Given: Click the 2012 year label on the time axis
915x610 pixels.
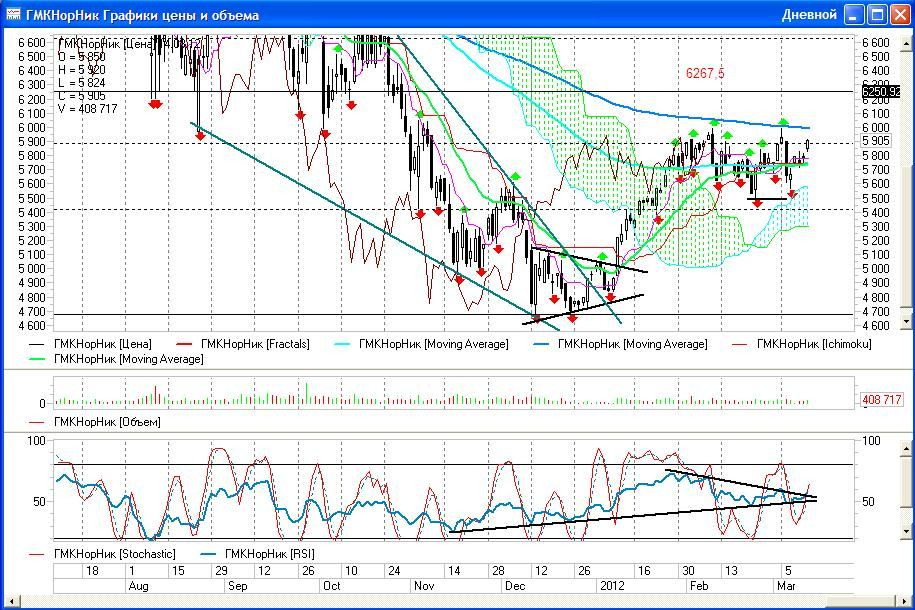Looking at the screenshot, I should 612,586.
